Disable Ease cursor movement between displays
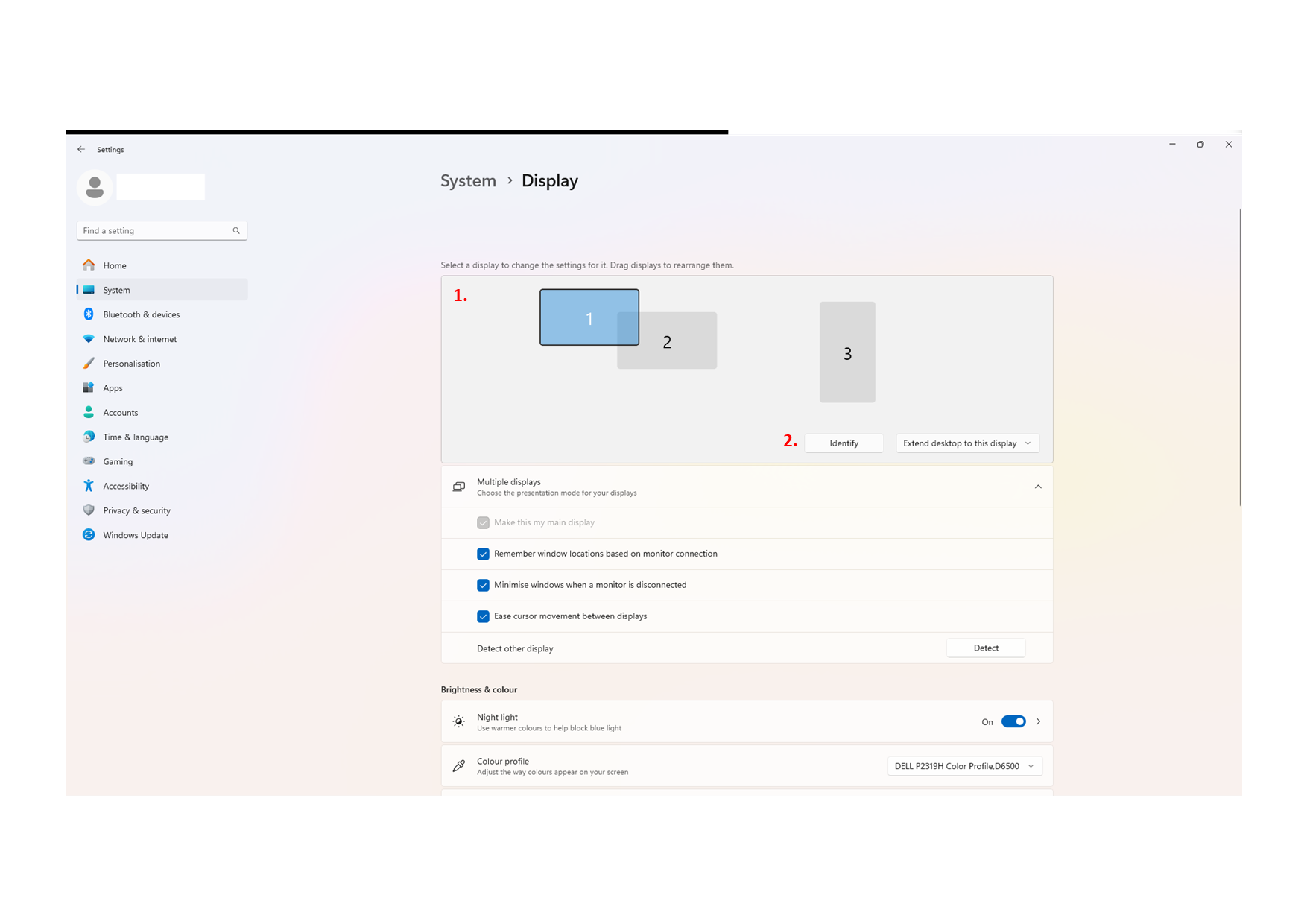The image size is (1307, 924). (483, 616)
